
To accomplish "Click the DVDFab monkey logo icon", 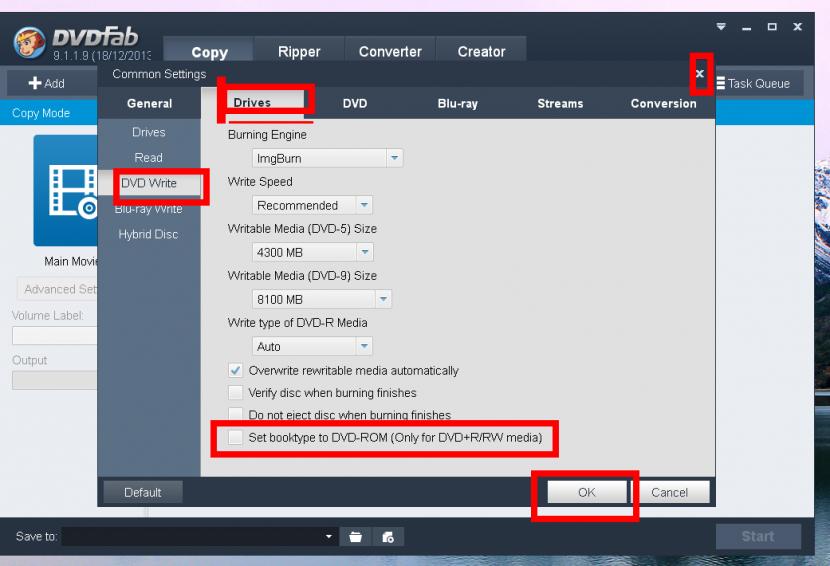I will click(x=29, y=42).
